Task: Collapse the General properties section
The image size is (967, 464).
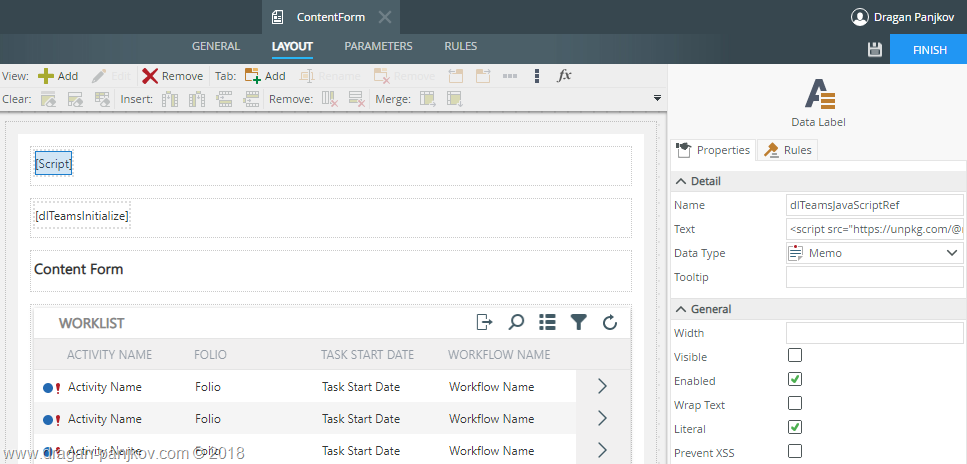Action: pyautogui.click(x=682, y=309)
